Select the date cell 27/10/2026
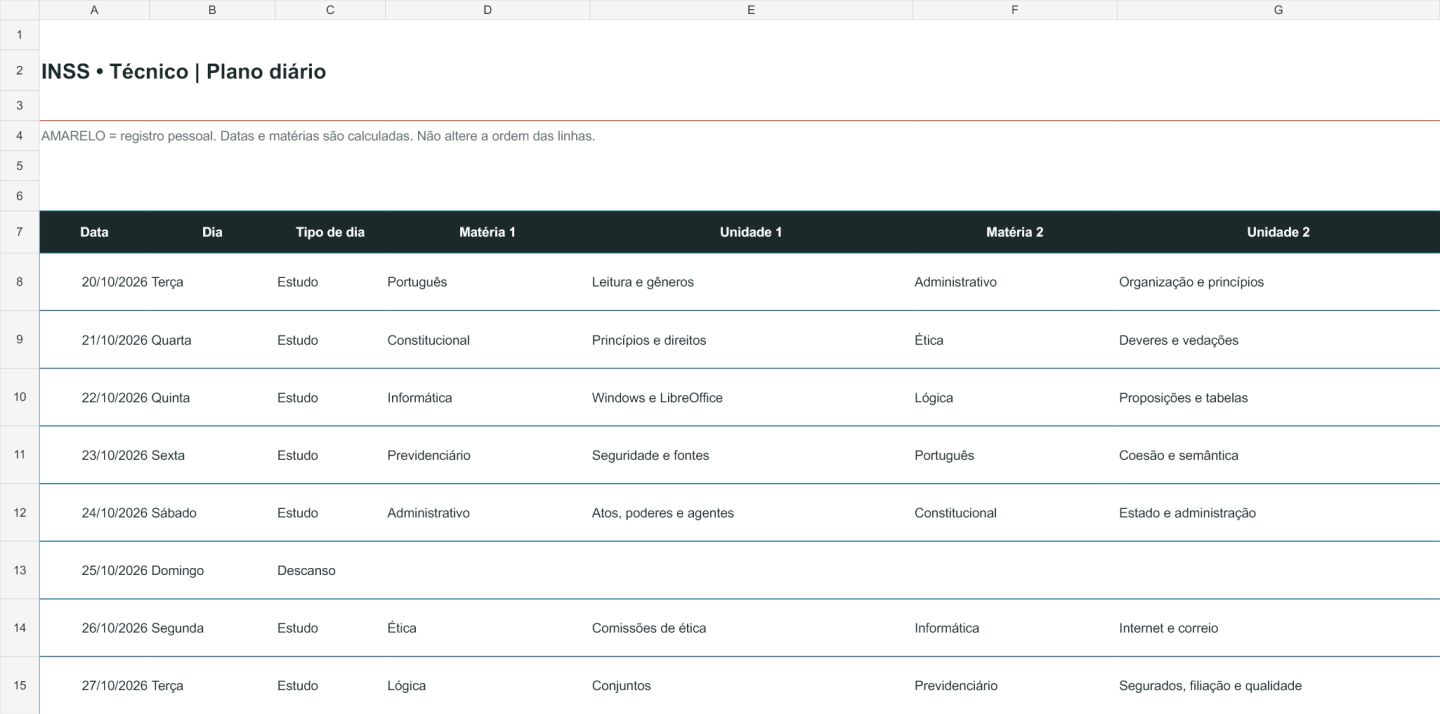Screen dimensions: 1440x714 click(94, 686)
